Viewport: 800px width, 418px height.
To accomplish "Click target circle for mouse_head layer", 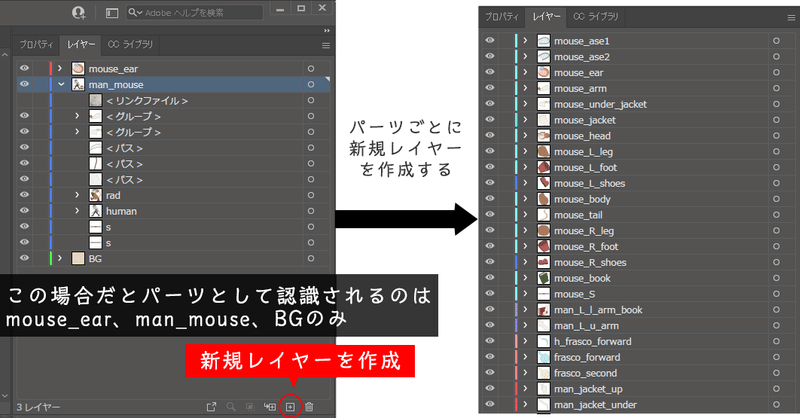I will 776,136.
